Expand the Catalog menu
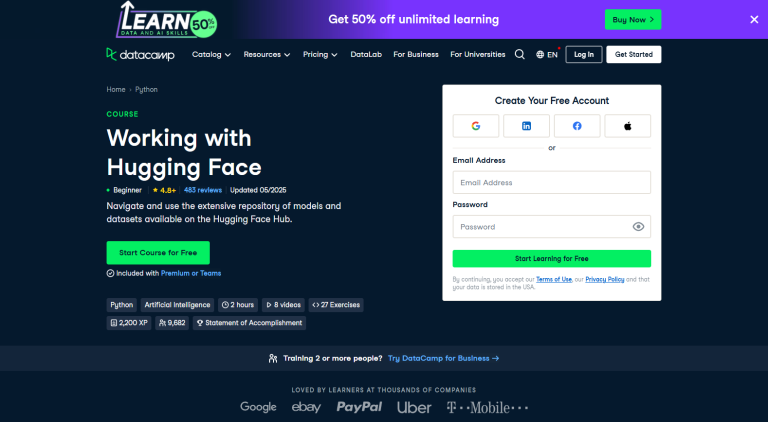Image resolution: width=768 pixels, height=422 pixels. click(211, 54)
